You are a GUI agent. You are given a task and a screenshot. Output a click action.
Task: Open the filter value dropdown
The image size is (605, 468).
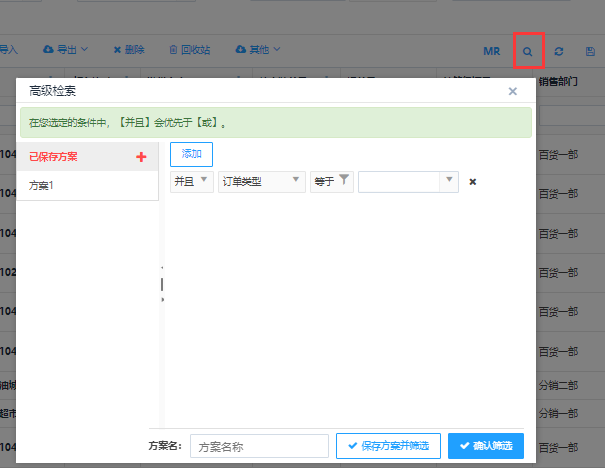[x=408, y=181]
